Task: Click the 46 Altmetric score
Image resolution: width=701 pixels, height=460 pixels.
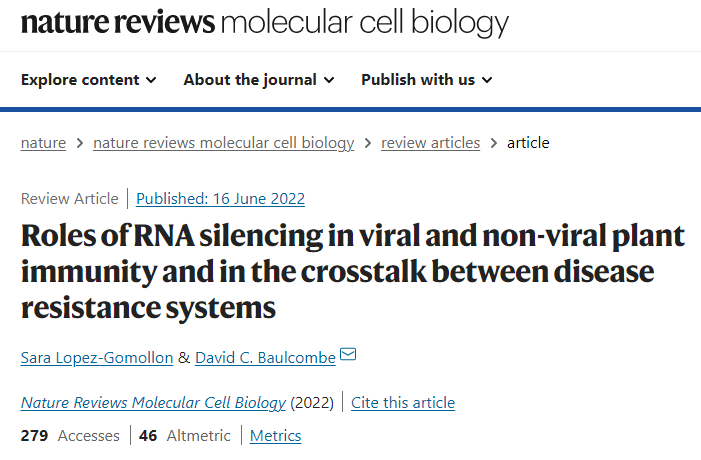Action: 185,435
